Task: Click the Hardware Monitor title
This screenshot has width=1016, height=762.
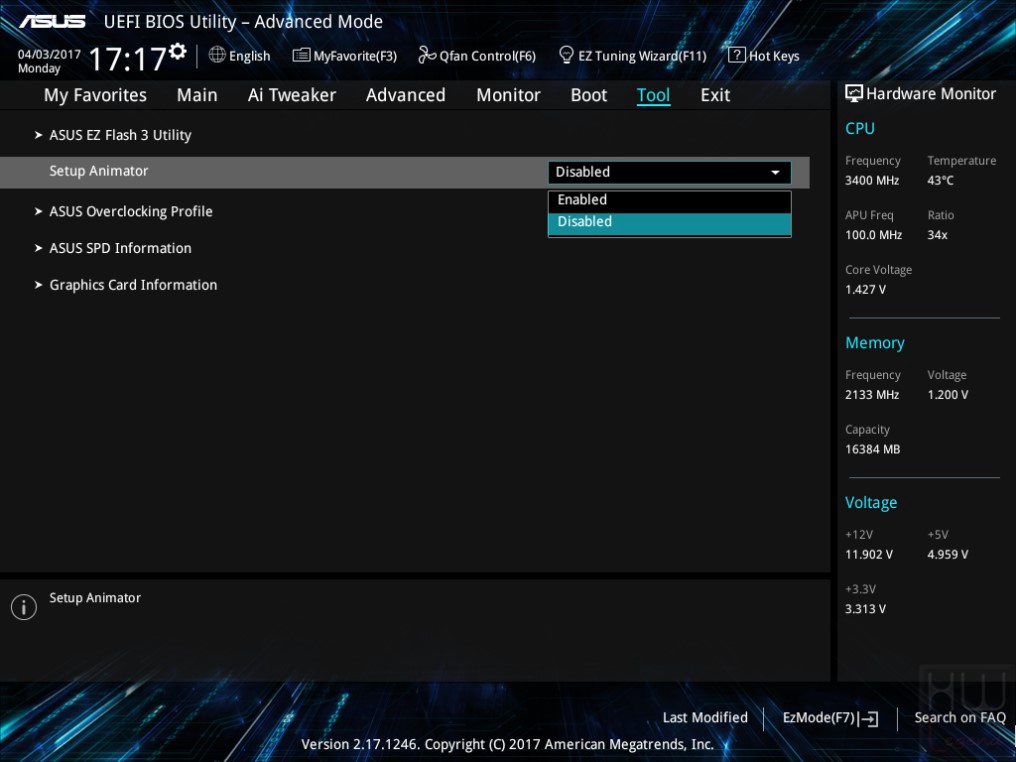Action: pos(931,94)
